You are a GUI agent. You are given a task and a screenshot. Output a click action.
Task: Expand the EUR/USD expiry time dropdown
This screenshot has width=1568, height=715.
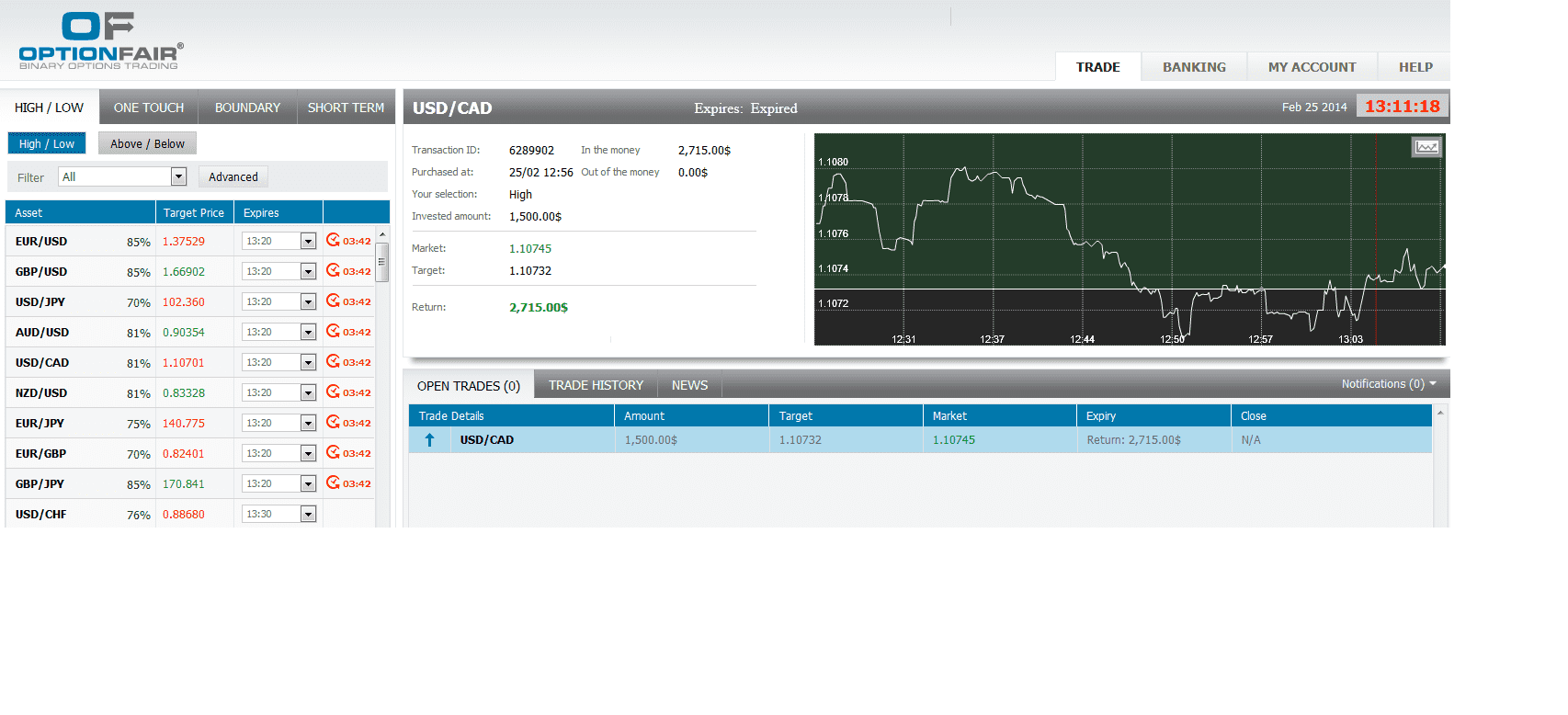308,242
